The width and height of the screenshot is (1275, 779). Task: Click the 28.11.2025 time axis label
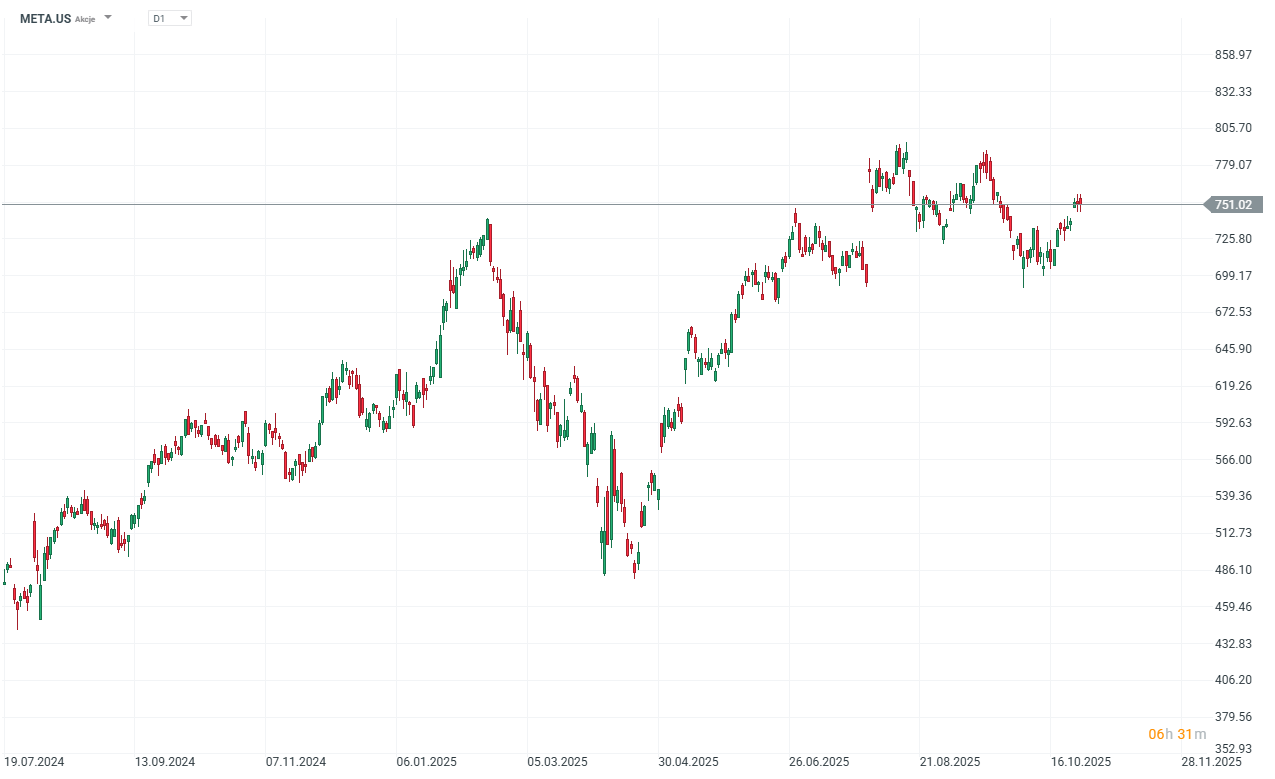1211,762
